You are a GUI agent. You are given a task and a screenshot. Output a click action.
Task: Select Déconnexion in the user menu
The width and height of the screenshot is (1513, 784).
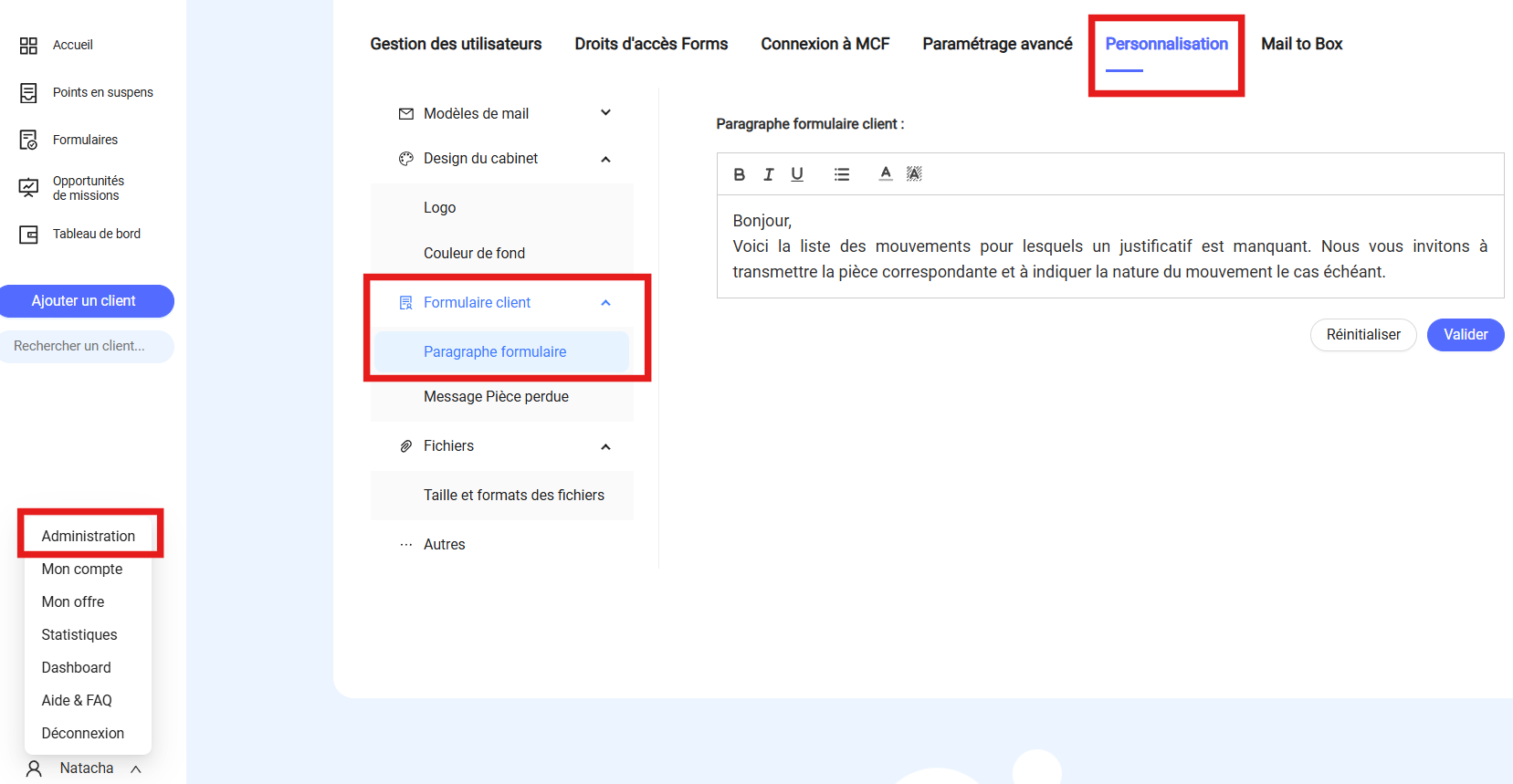click(x=83, y=734)
